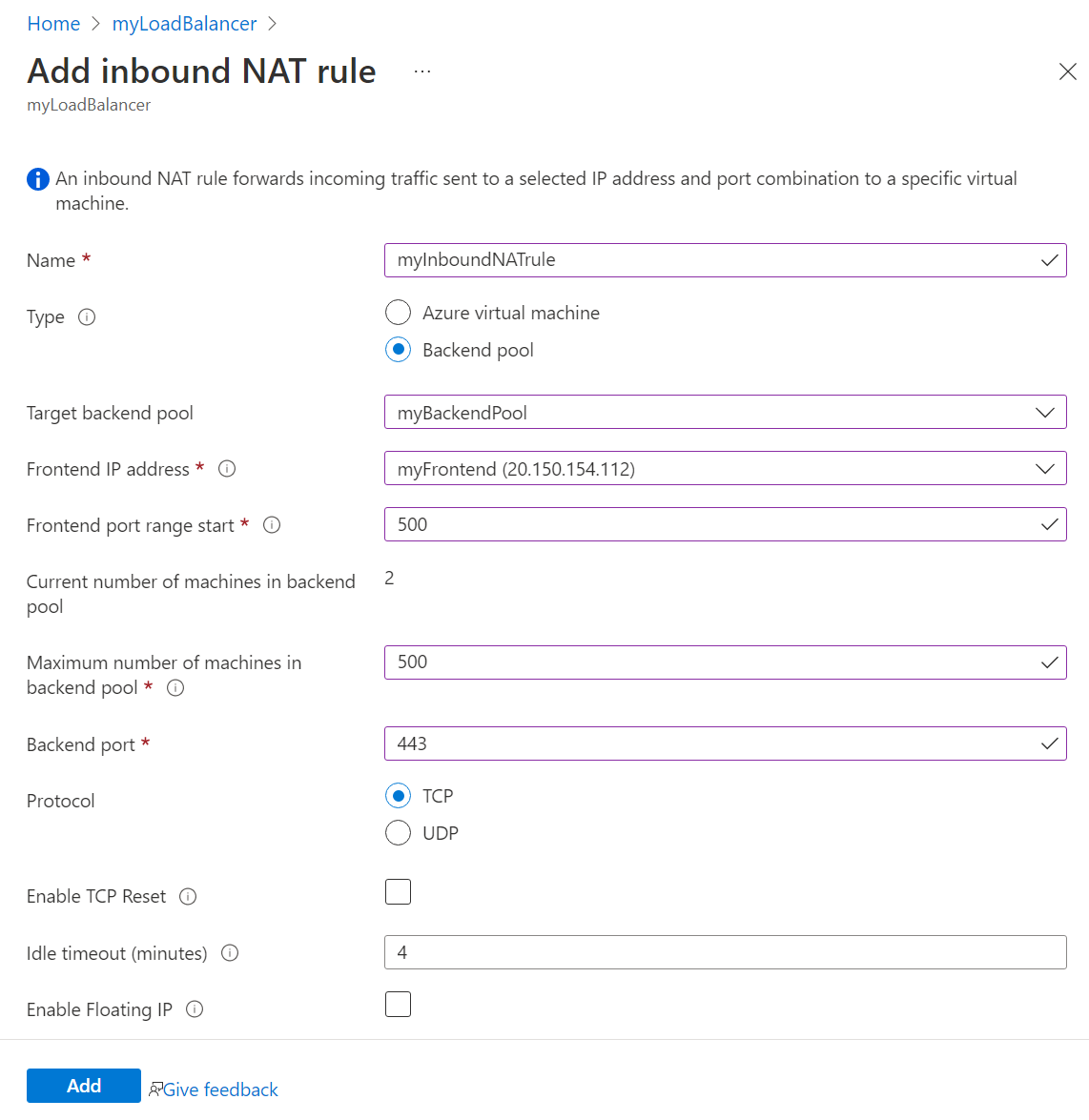The image size is (1089, 1120).
Task: Click the Idle timeout info icon
Action: click(230, 953)
